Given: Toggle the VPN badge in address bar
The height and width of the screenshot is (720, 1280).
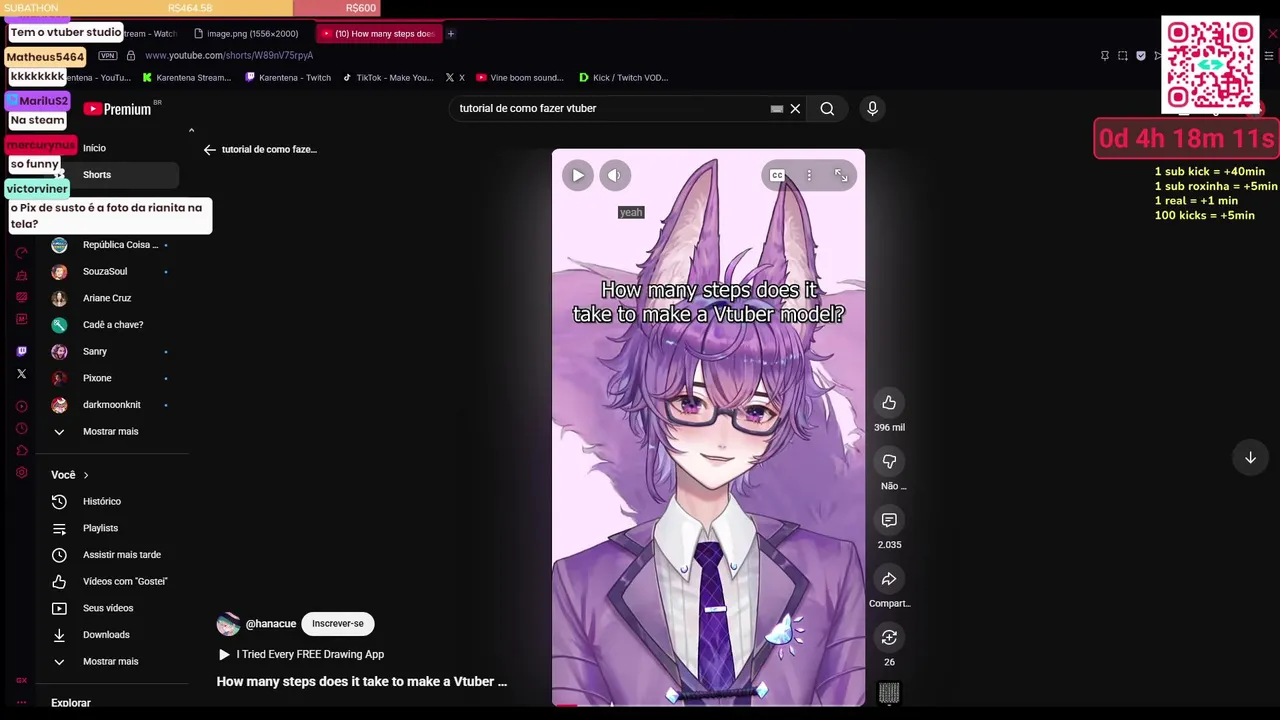Looking at the screenshot, I should click(x=108, y=56).
